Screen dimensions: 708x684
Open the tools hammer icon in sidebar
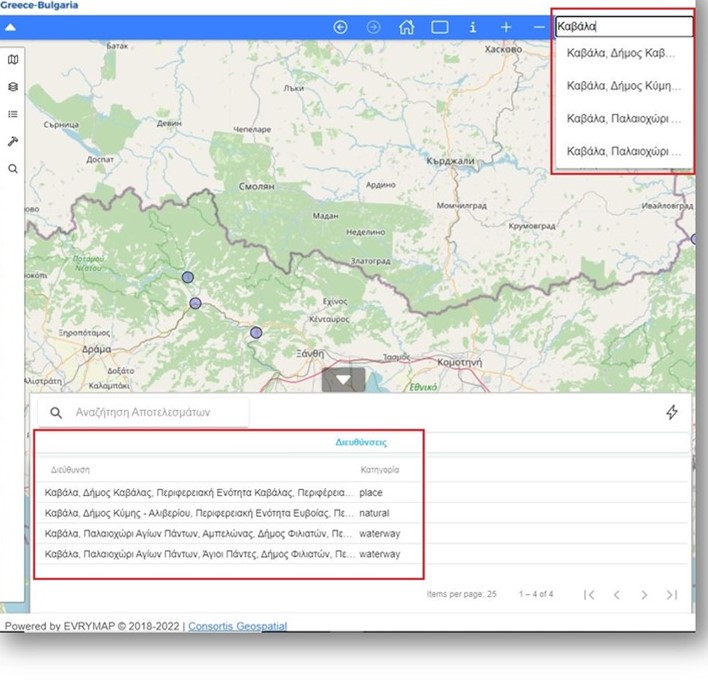pyautogui.click(x=13, y=141)
